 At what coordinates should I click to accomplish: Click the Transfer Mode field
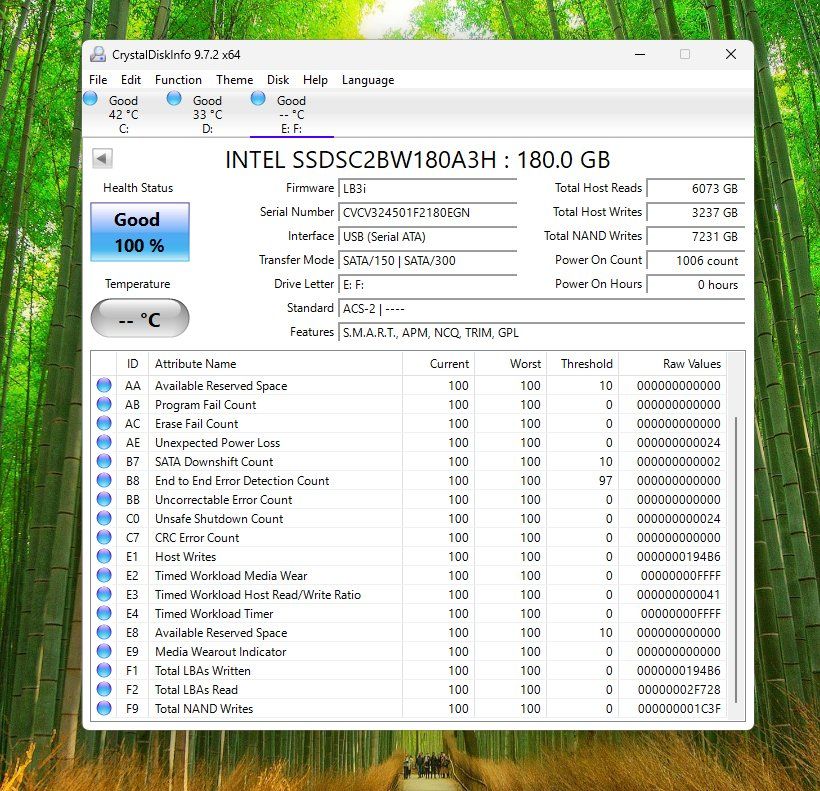coord(428,260)
